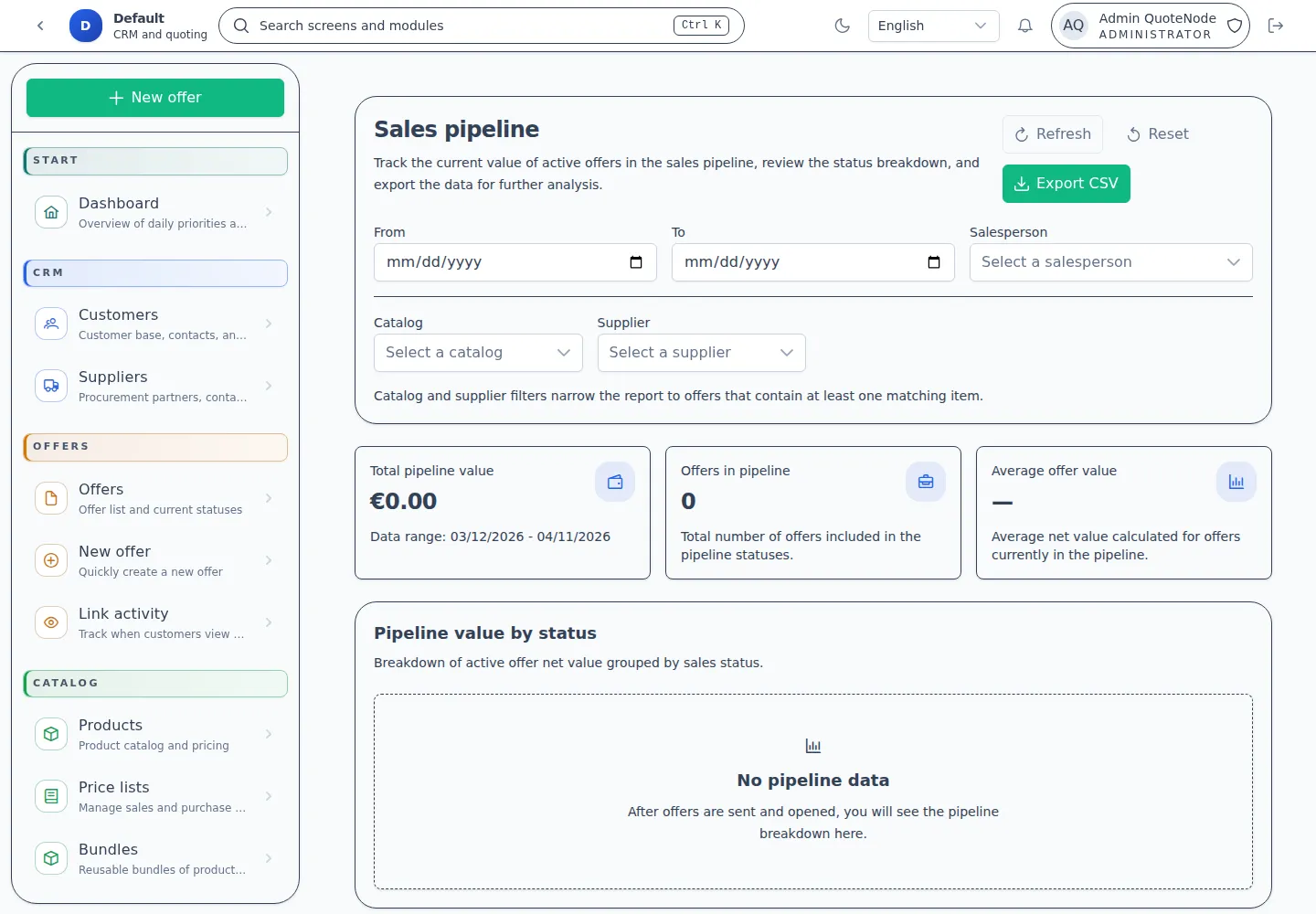Open the calendar picker in the From field
This screenshot has height=914, width=1316.
point(636,262)
